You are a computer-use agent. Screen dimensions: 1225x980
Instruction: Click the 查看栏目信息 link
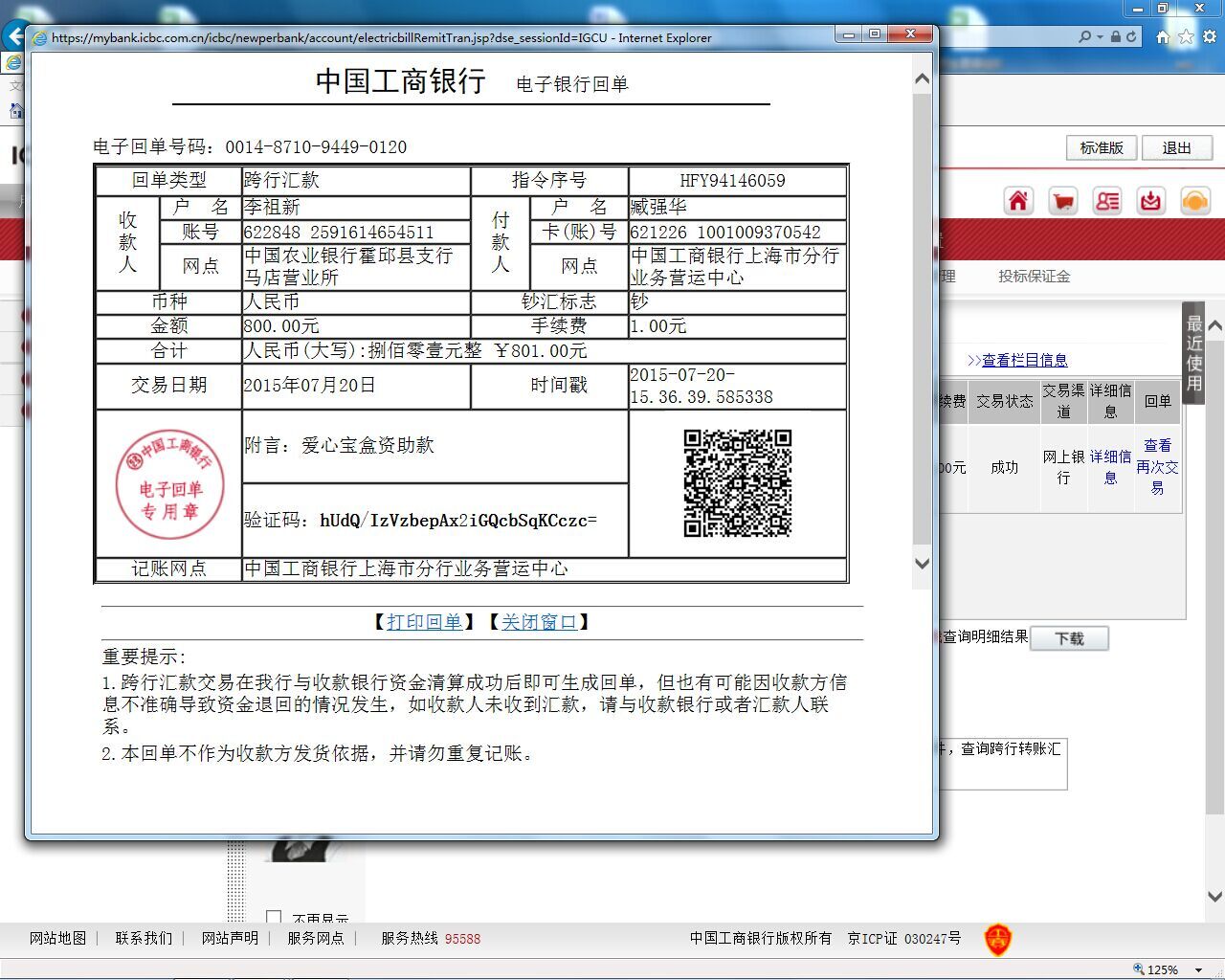pos(1024,361)
